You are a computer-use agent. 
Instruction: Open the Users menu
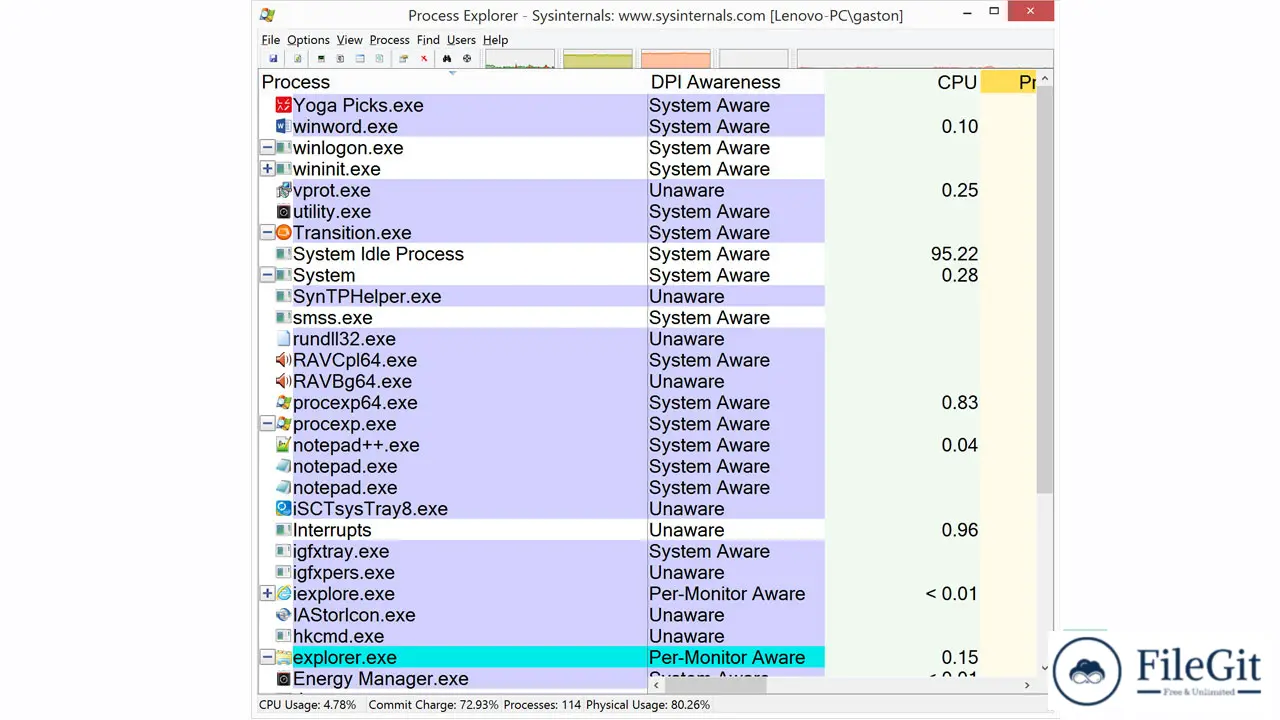pos(461,40)
